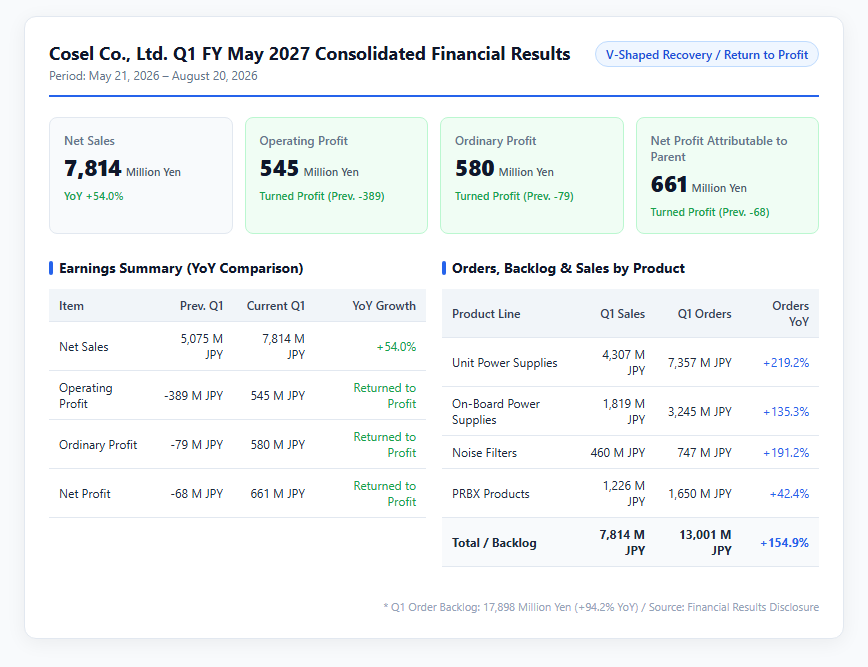Click the "3,245 M JPY" orders cell
This screenshot has height=667, width=868.
[700, 412]
